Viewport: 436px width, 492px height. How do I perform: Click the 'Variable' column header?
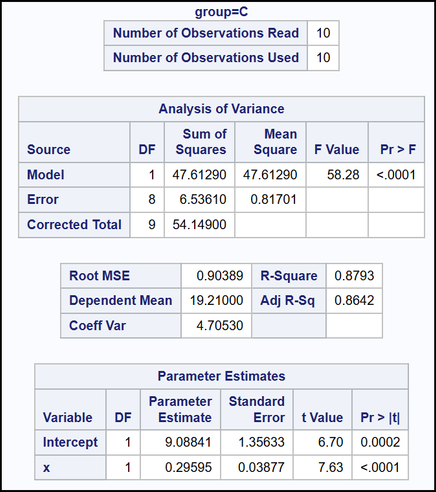point(68,417)
